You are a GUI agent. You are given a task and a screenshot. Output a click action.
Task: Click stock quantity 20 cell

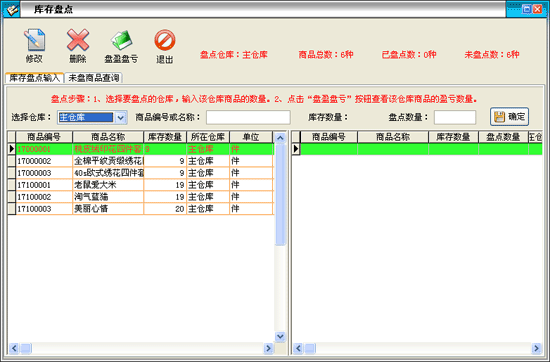tap(165, 209)
